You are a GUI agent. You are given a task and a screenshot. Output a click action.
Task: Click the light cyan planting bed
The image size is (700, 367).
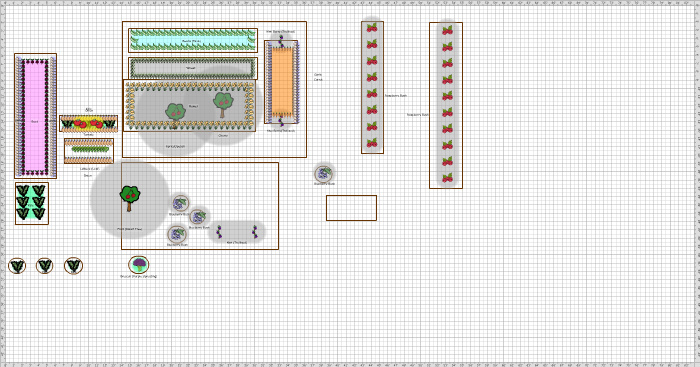pos(193,41)
